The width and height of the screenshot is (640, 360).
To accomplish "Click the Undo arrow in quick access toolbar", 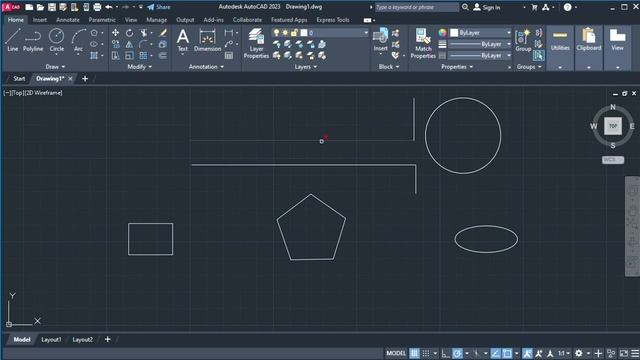I will [x=109, y=7].
